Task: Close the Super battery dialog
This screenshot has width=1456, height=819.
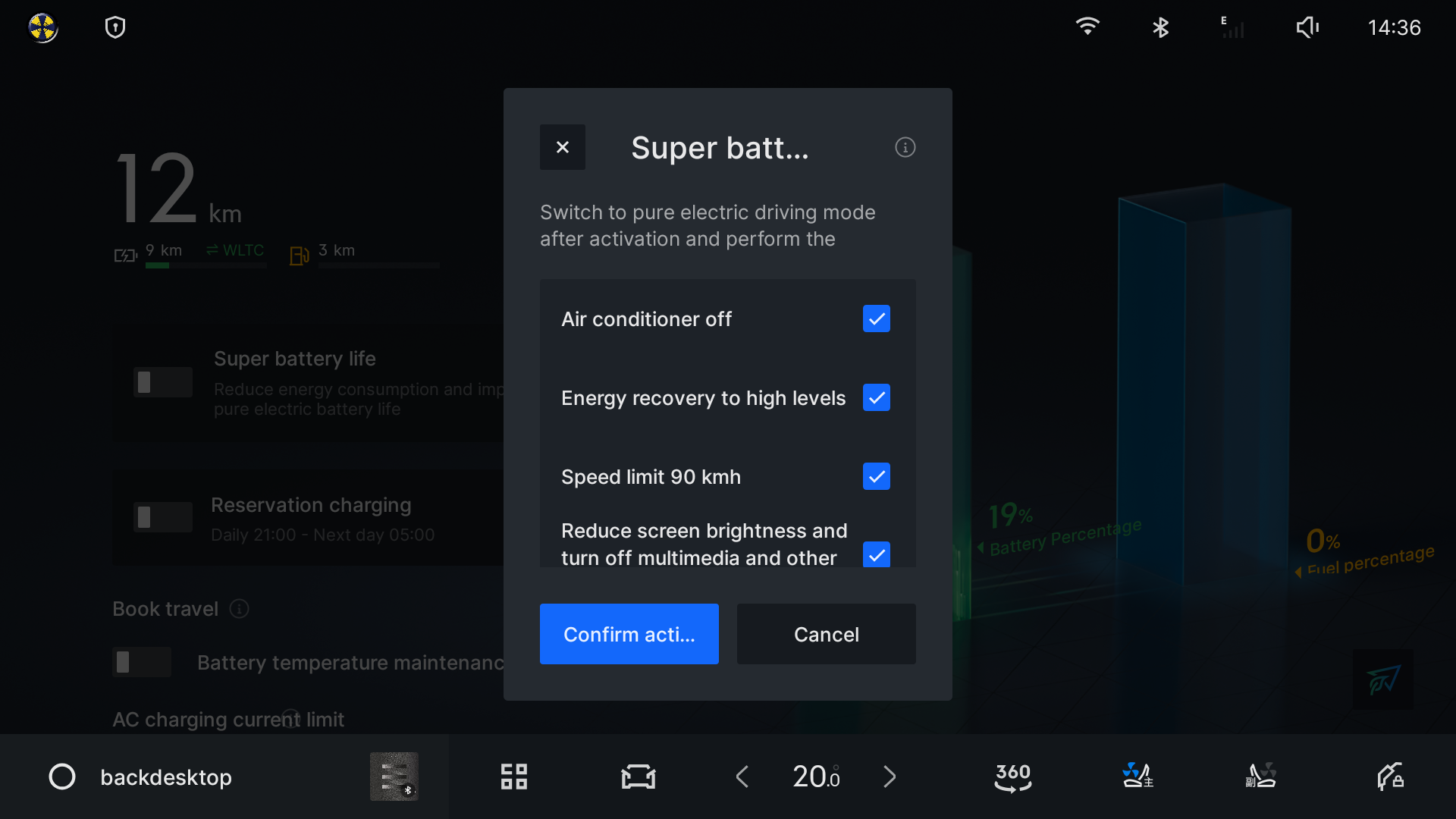Action: [x=562, y=147]
